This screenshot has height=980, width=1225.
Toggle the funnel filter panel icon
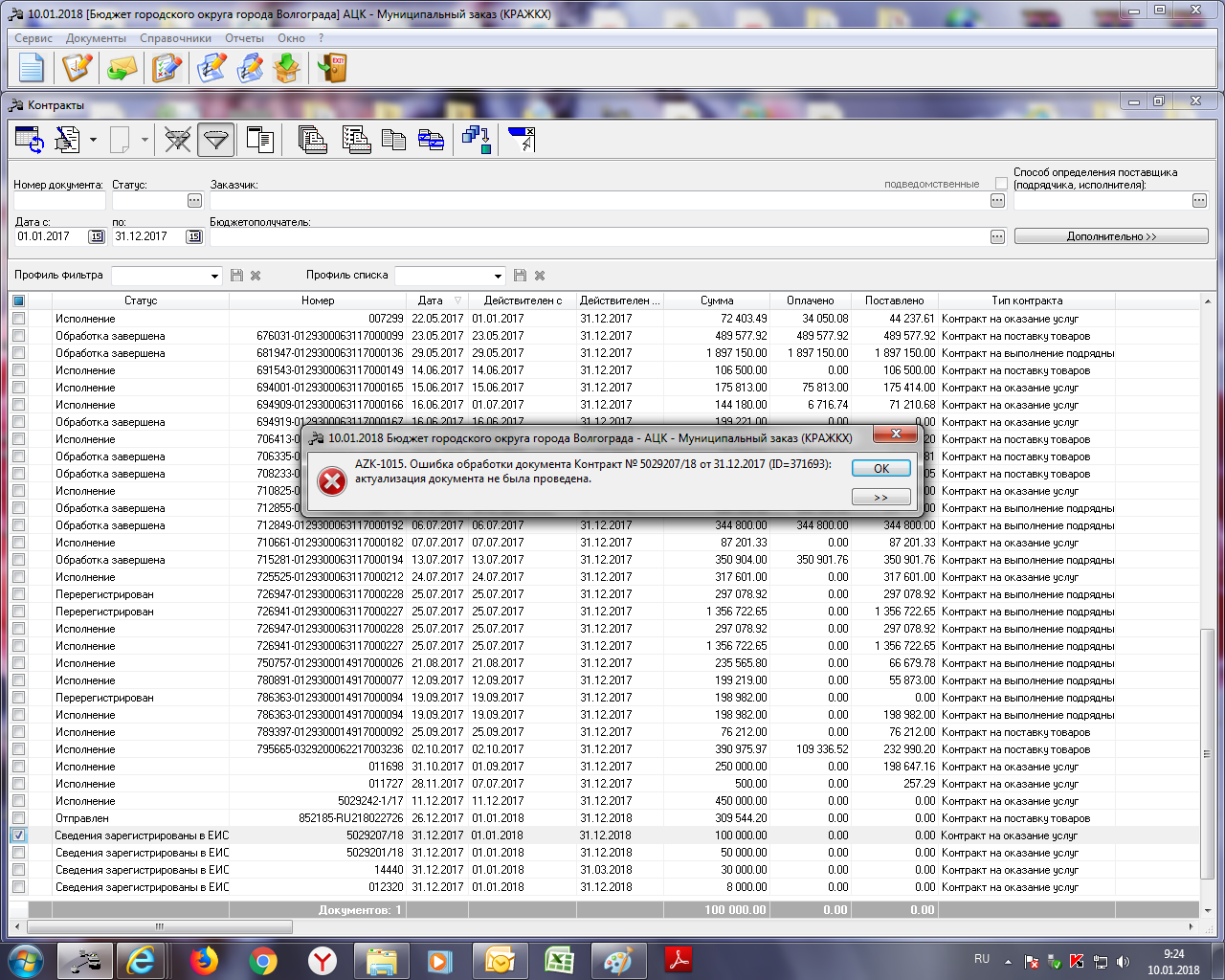(x=216, y=140)
